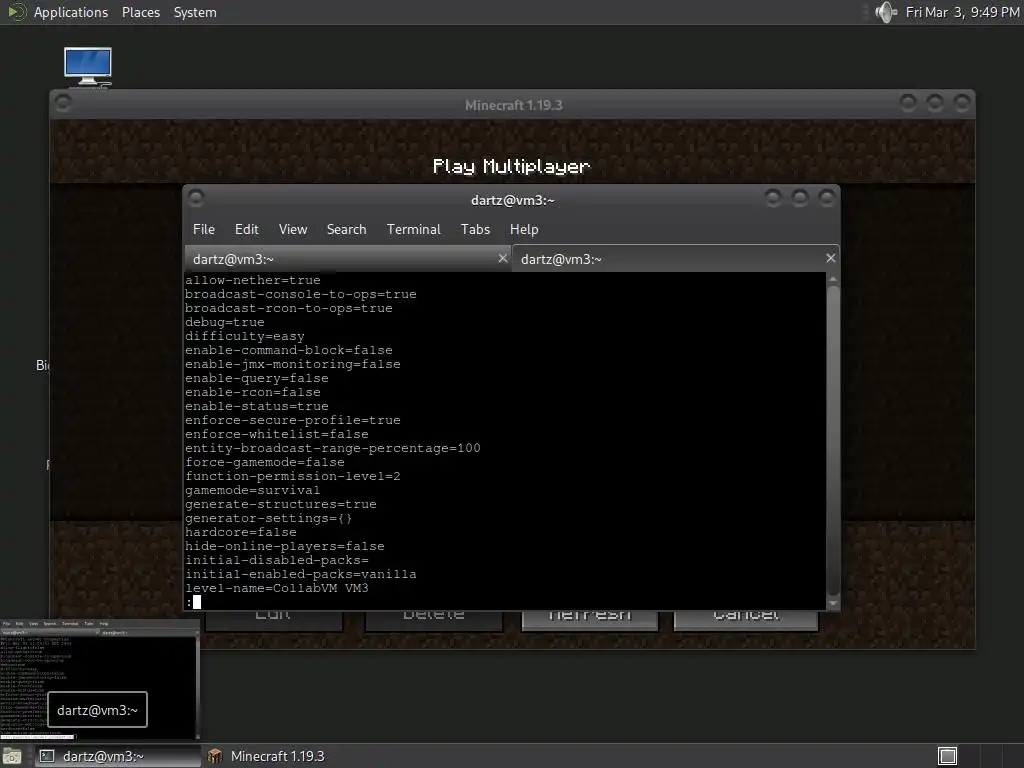This screenshot has height=768, width=1024.
Task: Open the terminal Search menu
Action: pyautogui.click(x=346, y=229)
